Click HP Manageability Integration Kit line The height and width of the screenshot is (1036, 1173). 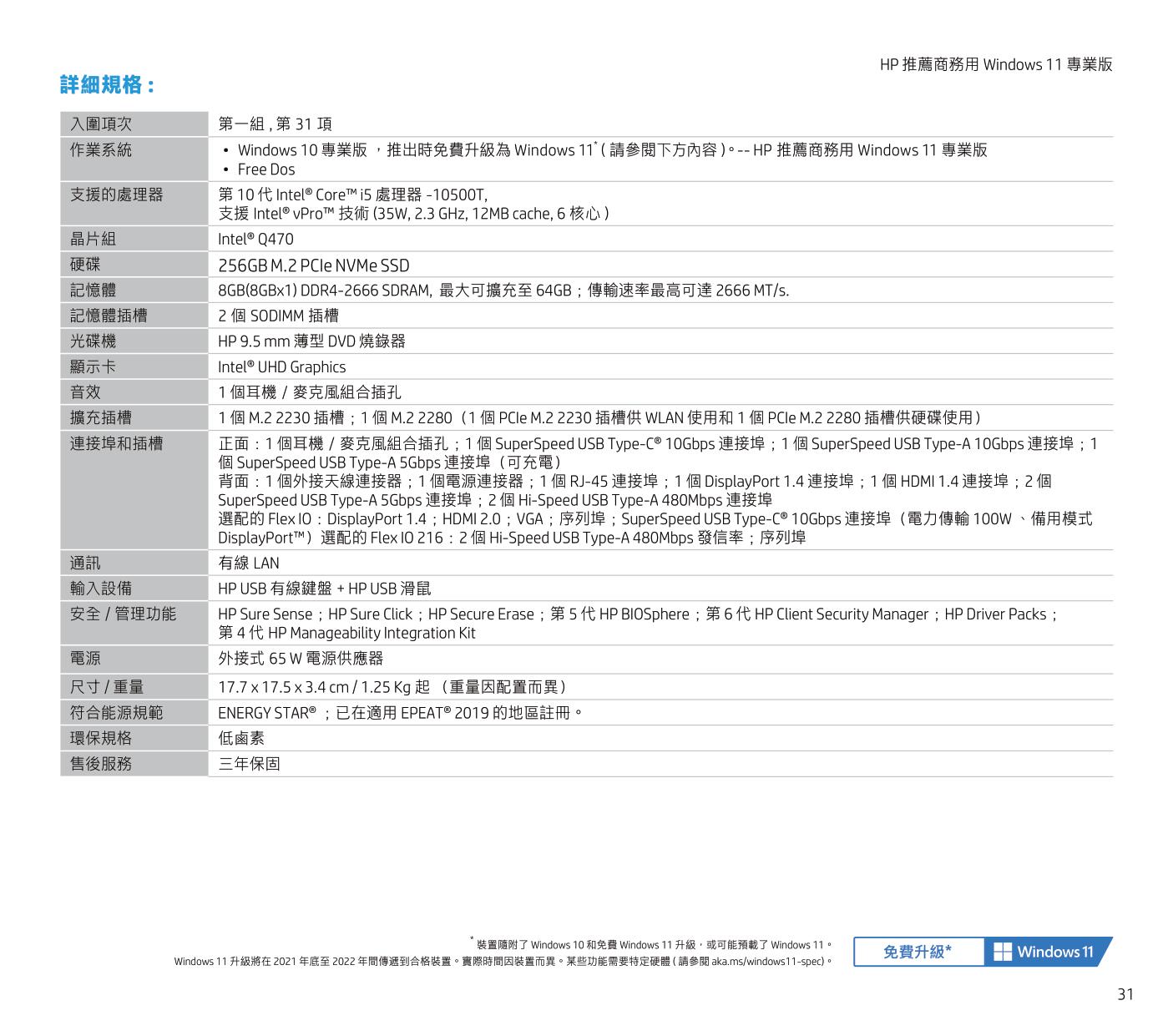(x=346, y=634)
